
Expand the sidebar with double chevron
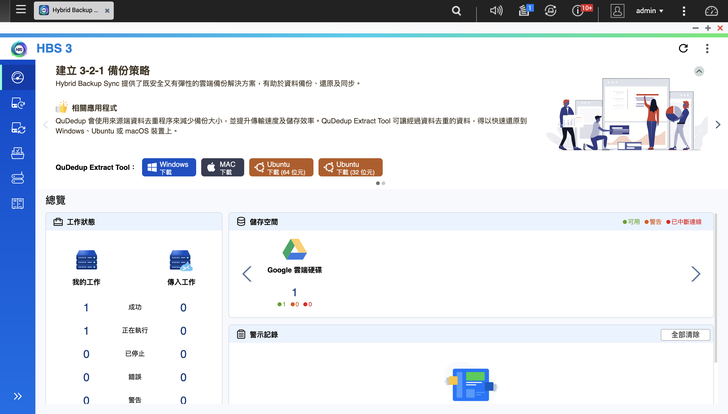pos(18,396)
